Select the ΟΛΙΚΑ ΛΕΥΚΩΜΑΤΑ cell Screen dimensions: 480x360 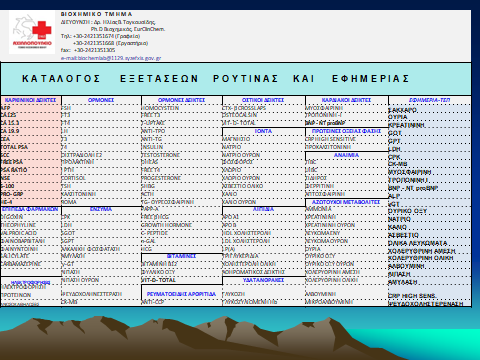417,243
